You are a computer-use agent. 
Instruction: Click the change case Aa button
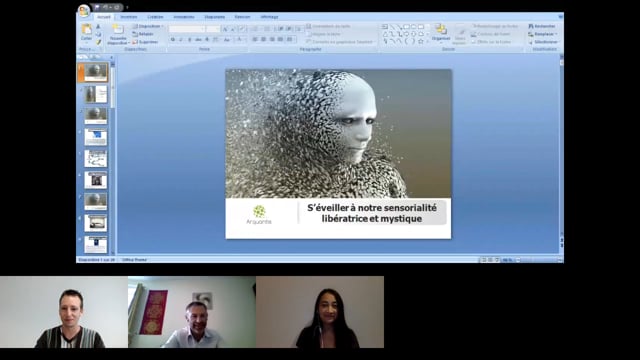pos(227,40)
